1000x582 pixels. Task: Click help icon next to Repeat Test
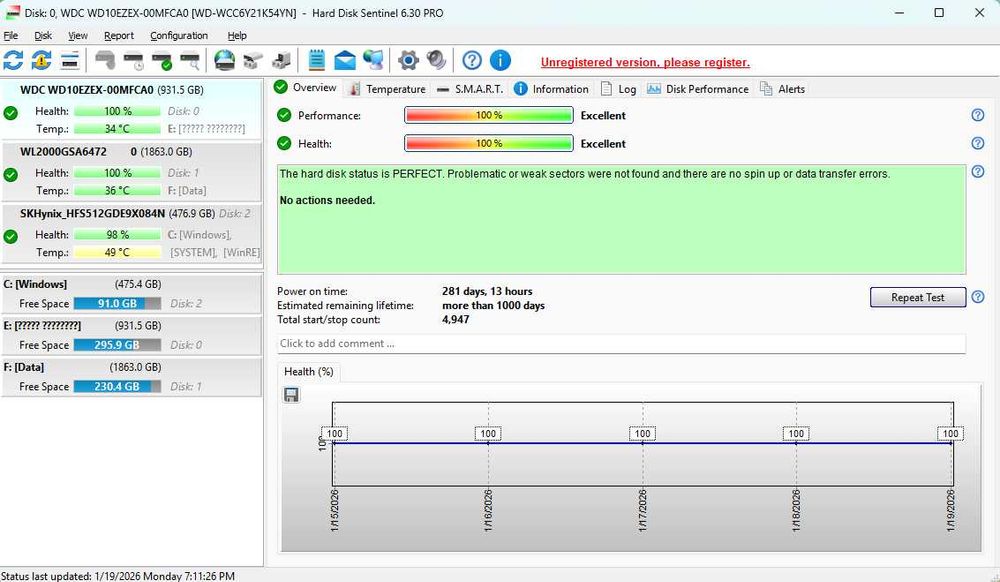978,297
